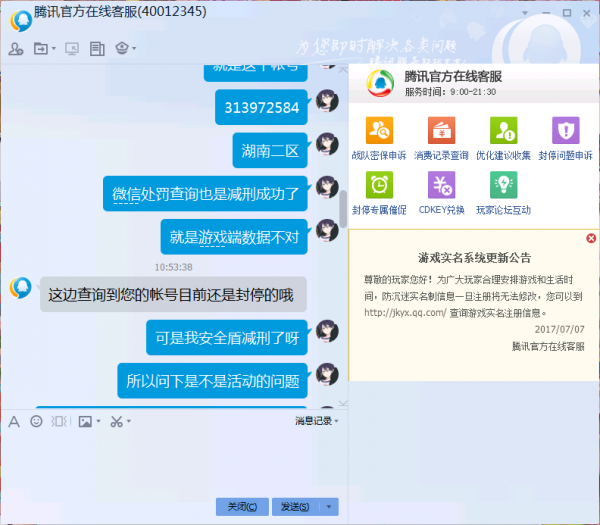Open 消费记录查询 service icon

[x=441, y=131]
